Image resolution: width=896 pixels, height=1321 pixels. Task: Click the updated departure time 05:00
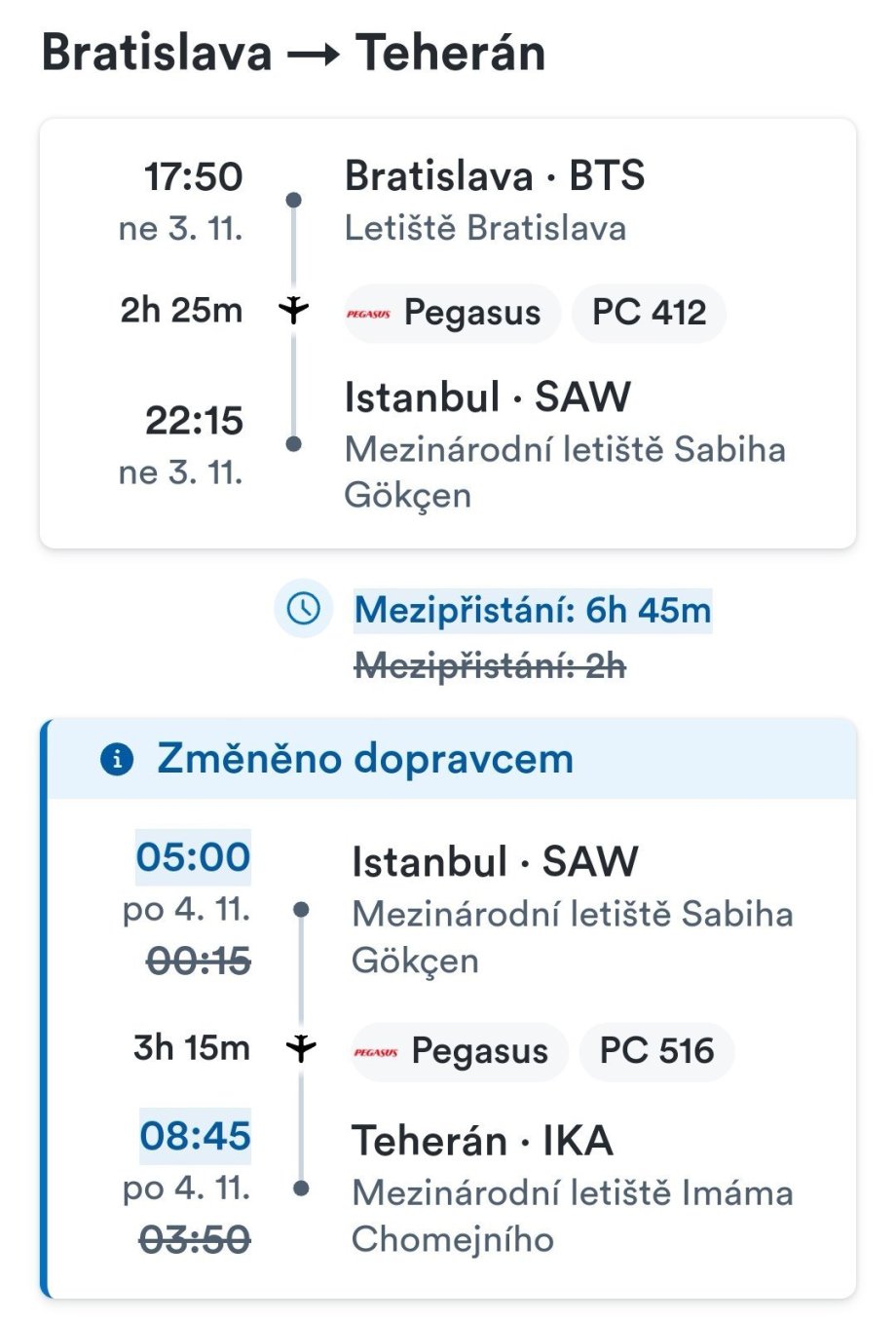(193, 857)
